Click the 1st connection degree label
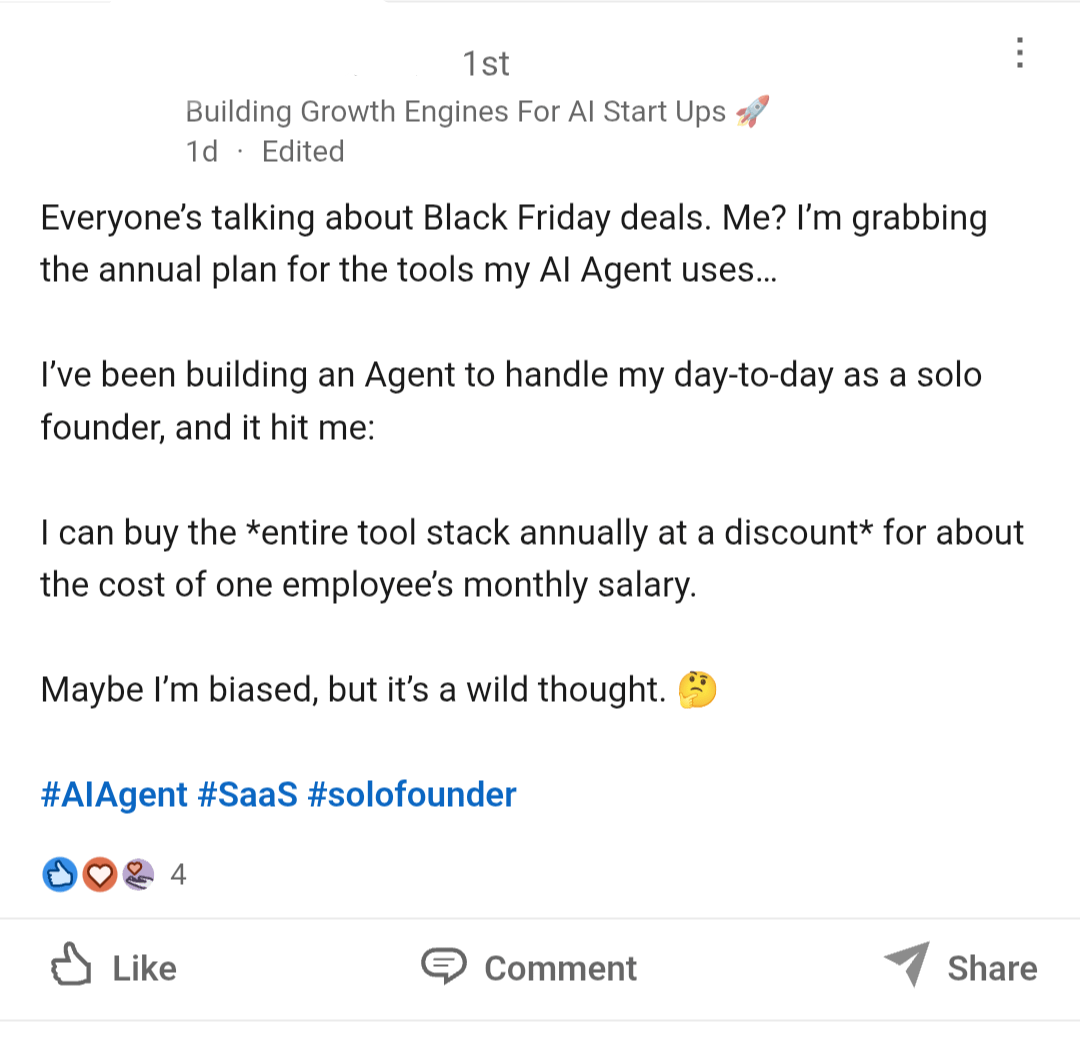Viewport: 1080px width, 1057px height. 486,64
